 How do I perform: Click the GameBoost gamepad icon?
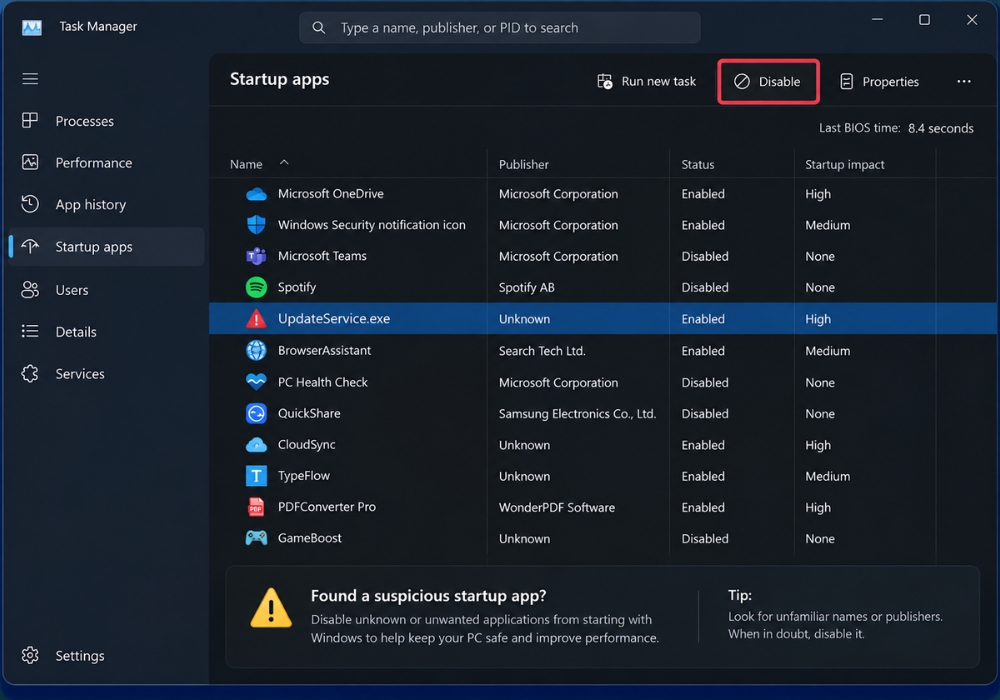[x=256, y=538]
